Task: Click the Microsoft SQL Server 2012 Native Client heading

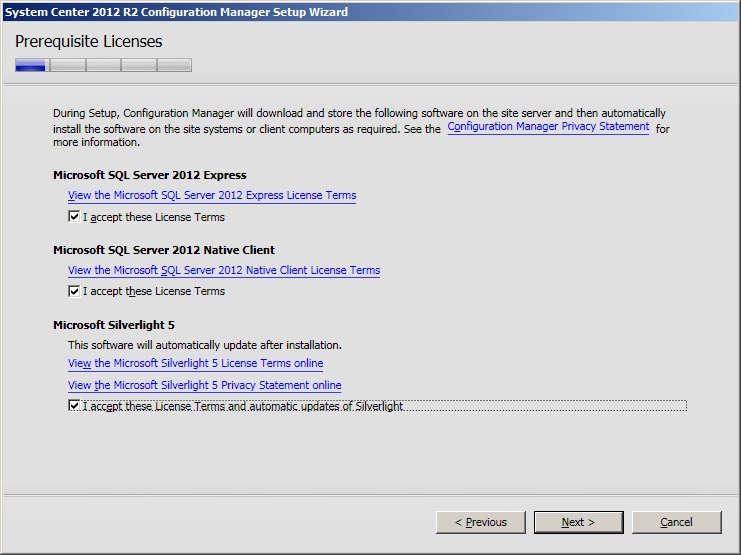Action: point(163,250)
